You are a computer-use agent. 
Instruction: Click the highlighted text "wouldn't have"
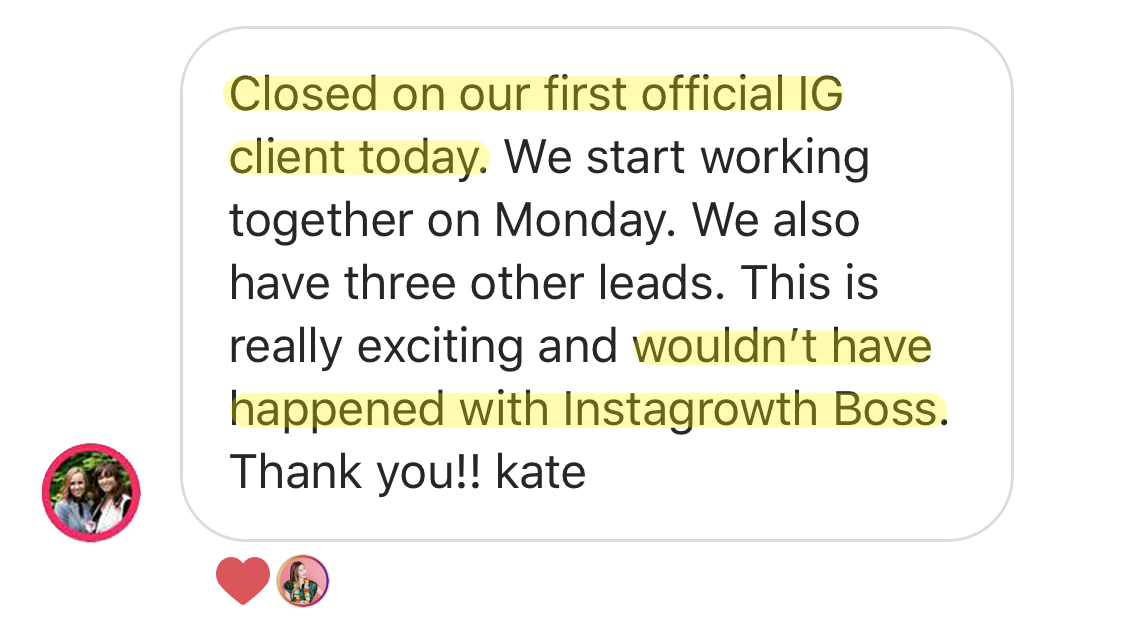pyautogui.click(x=783, y=347)
